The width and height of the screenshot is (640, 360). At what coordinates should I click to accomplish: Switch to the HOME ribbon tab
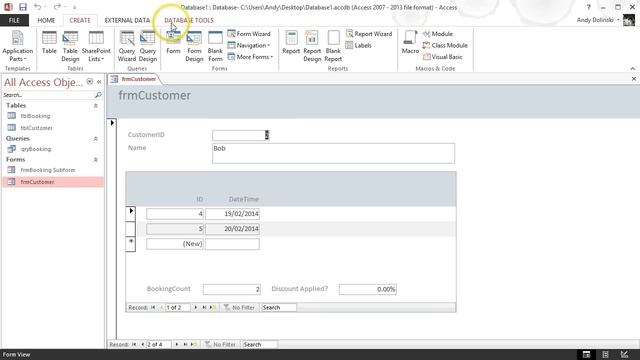[x=46, y=20]
